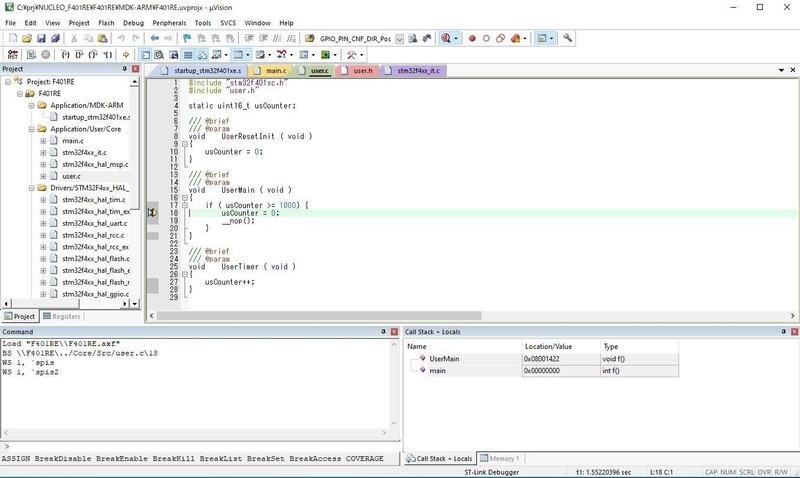The width and height of the screenshot is (800, 478).
Task: Toggle auto-hide pin on Call Stack panel
Action: click(783, 332)
